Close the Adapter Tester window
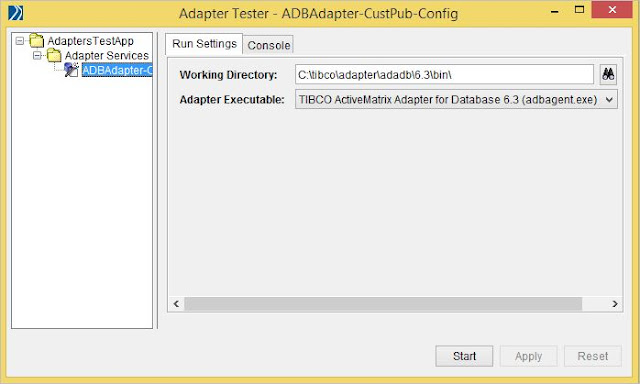The height and width of the screenshot is (384, 640). point(612,10)
